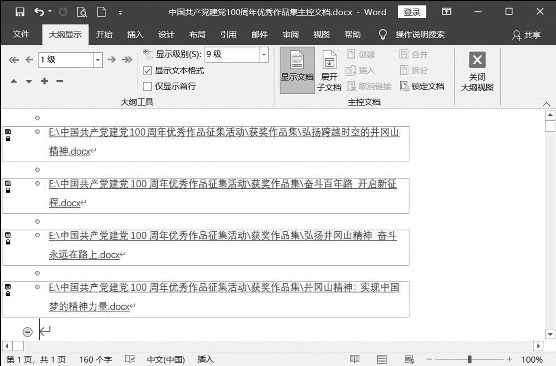The image size is (556, 366).
Task: Click the New blank document icon
Action: 101,12
